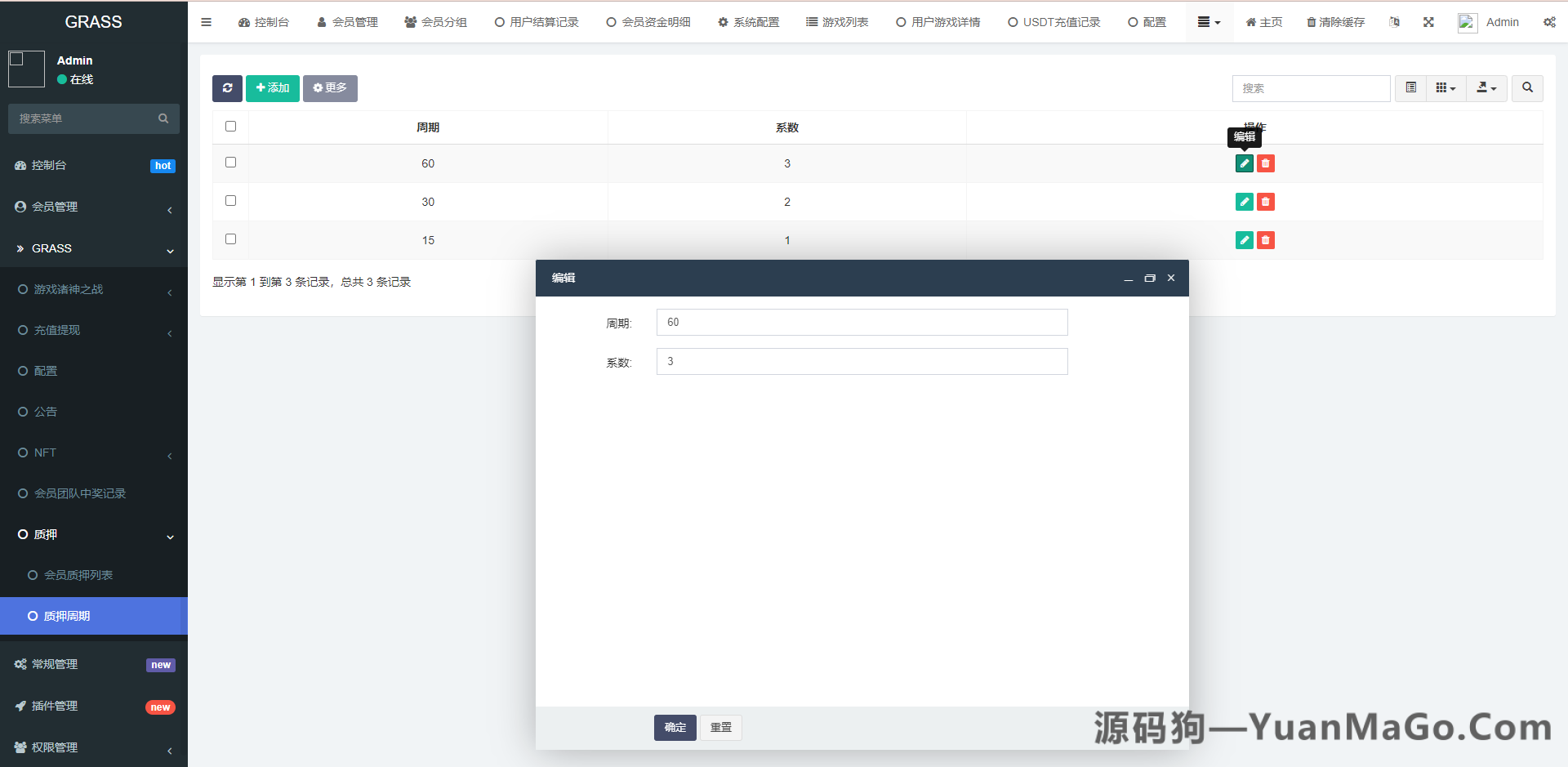Viewport: 1568px width, 767px height.
Task: Click inside the 周期 input field
Action: point(862,322)
